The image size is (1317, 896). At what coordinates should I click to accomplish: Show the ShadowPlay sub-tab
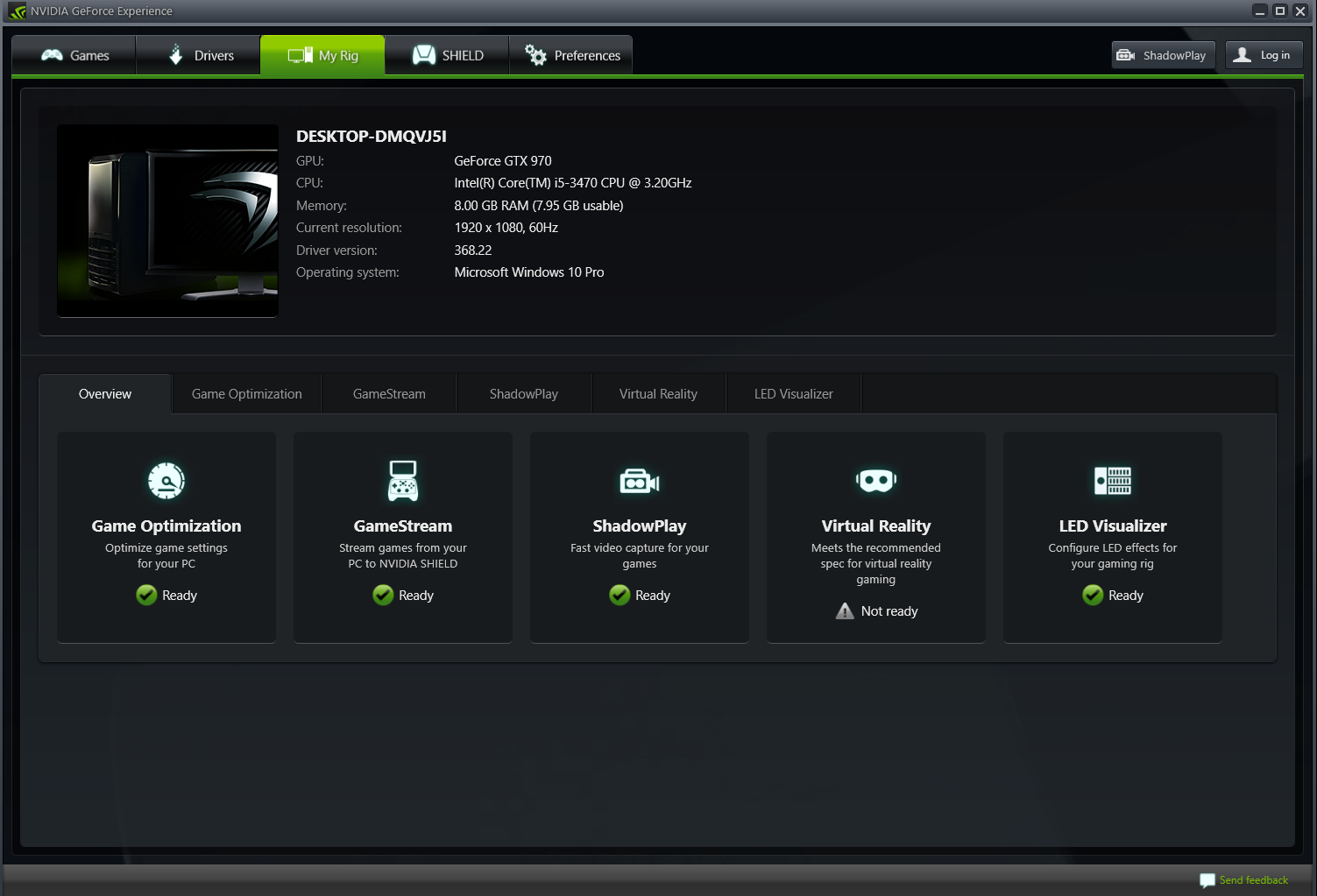524,394
